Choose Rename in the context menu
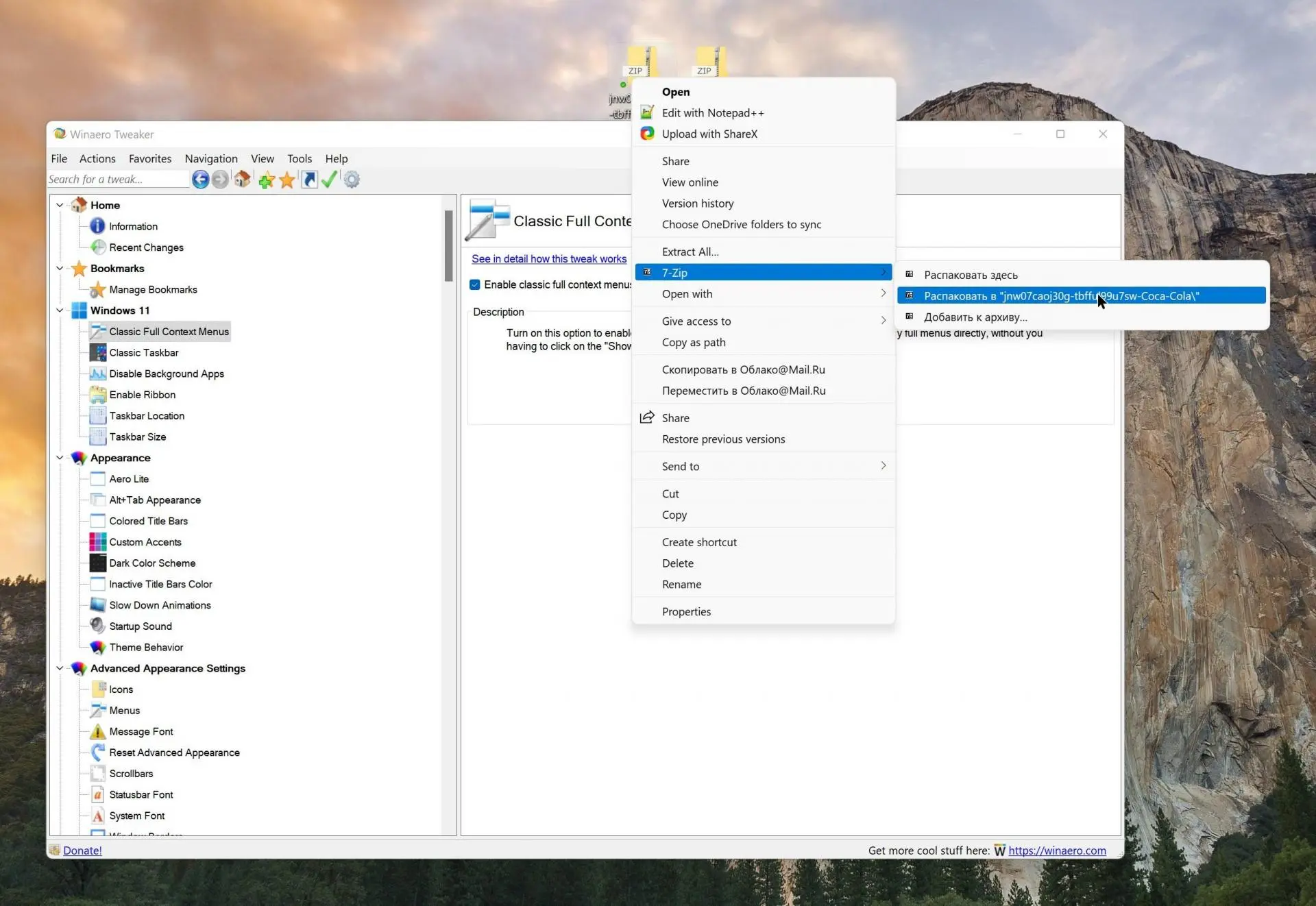The image size is (1316, 906). point(764,584)
